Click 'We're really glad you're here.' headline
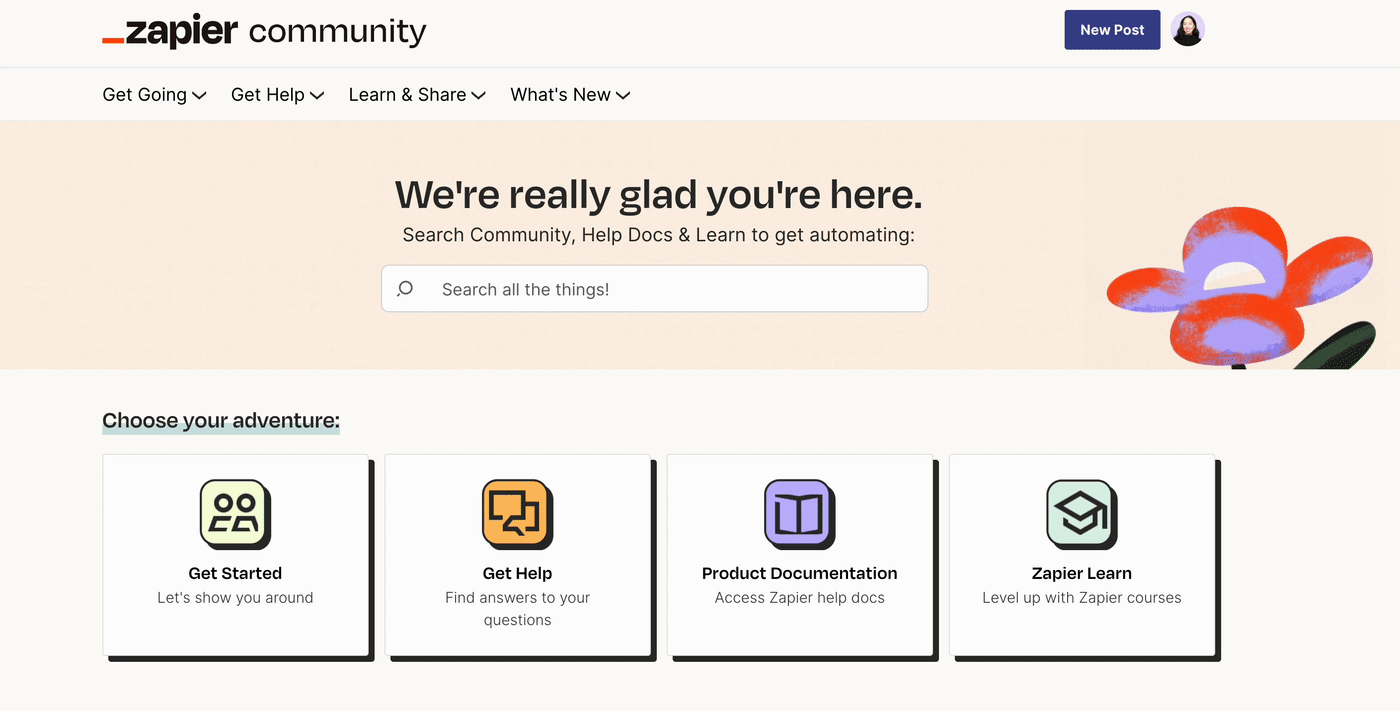1400x711 pixels. 658,195
